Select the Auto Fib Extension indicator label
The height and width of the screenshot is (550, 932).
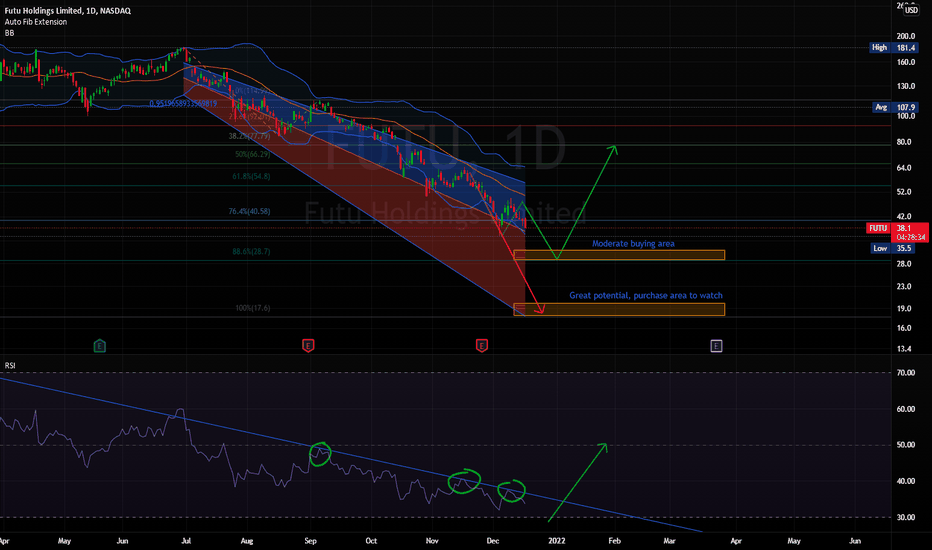tap(36, 22)
